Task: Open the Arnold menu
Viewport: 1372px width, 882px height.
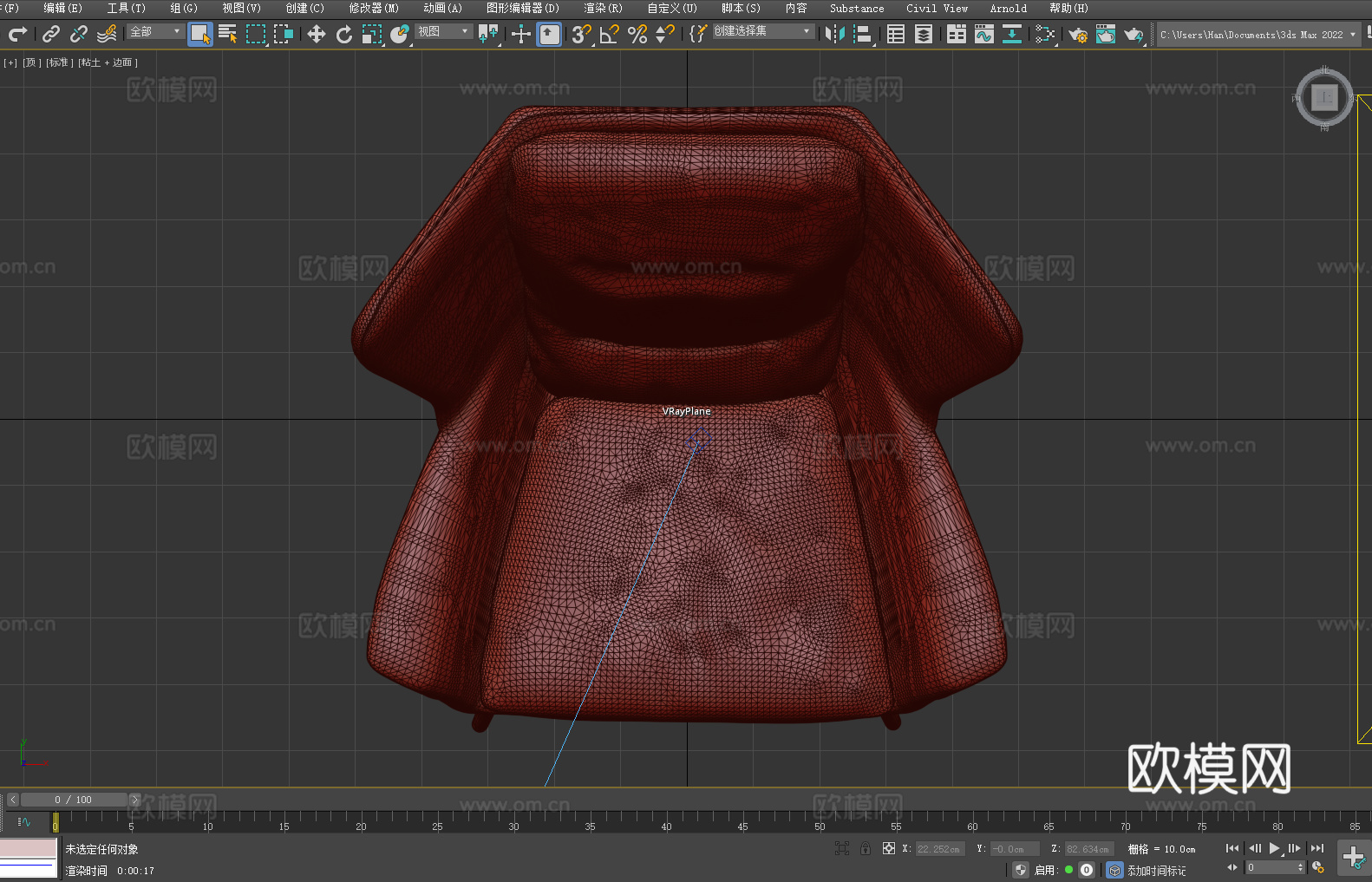Action: click(x=1008, y=8)
